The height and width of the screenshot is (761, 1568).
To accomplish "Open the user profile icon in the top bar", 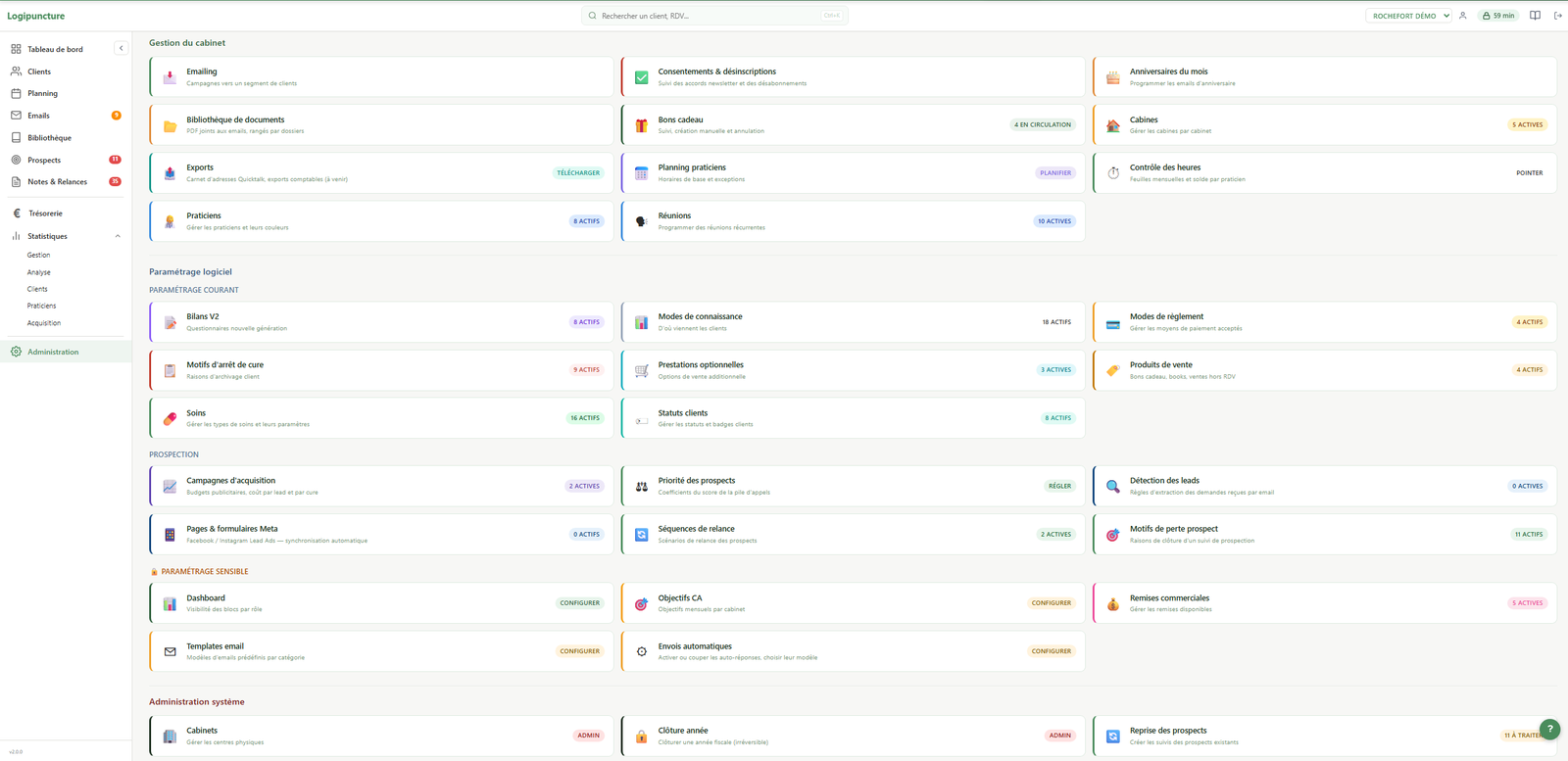I will click(1463, 16).
